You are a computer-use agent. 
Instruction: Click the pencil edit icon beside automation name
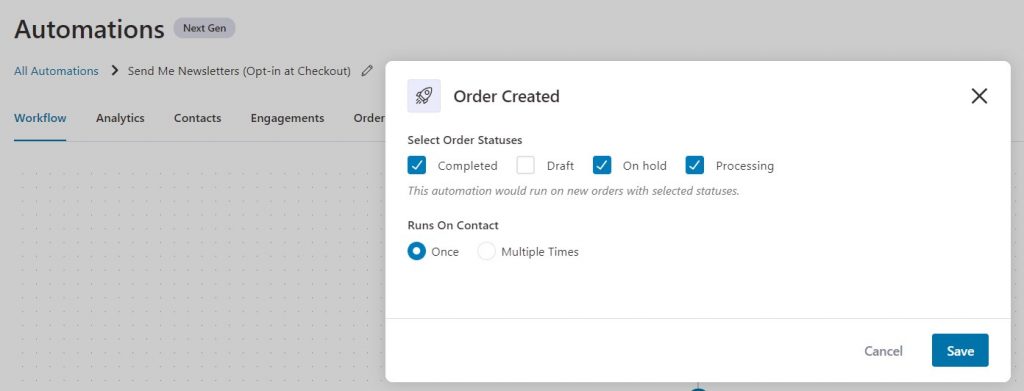coord(367,70)
